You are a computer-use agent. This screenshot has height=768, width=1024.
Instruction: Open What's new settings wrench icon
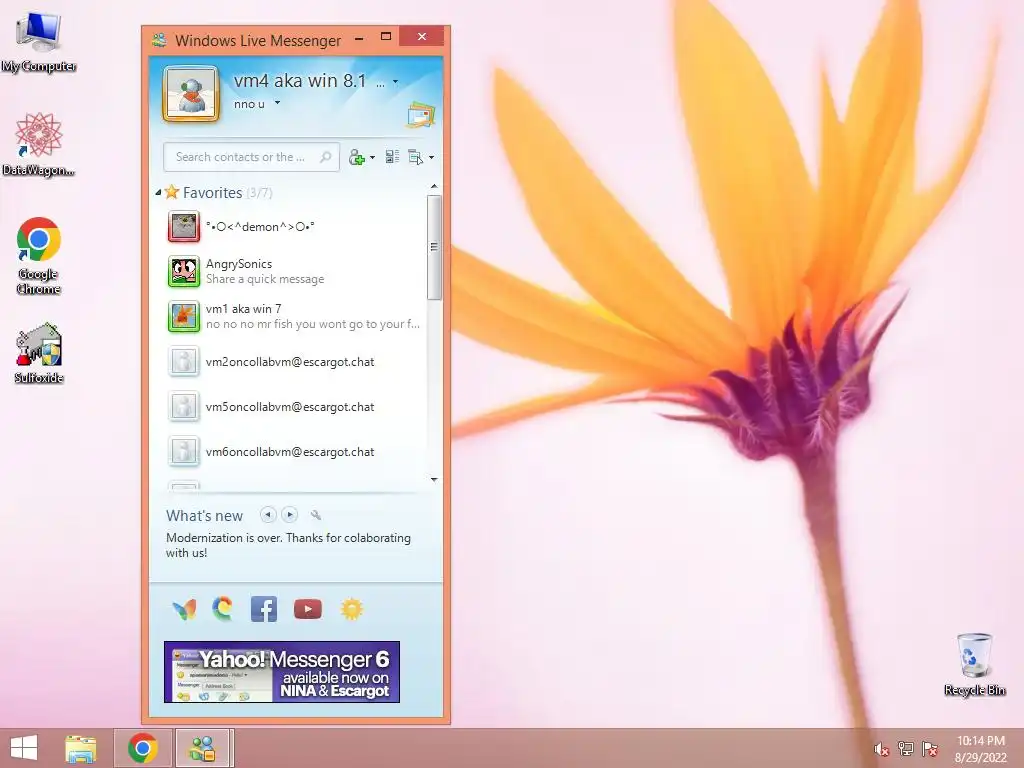click(316, 515)
